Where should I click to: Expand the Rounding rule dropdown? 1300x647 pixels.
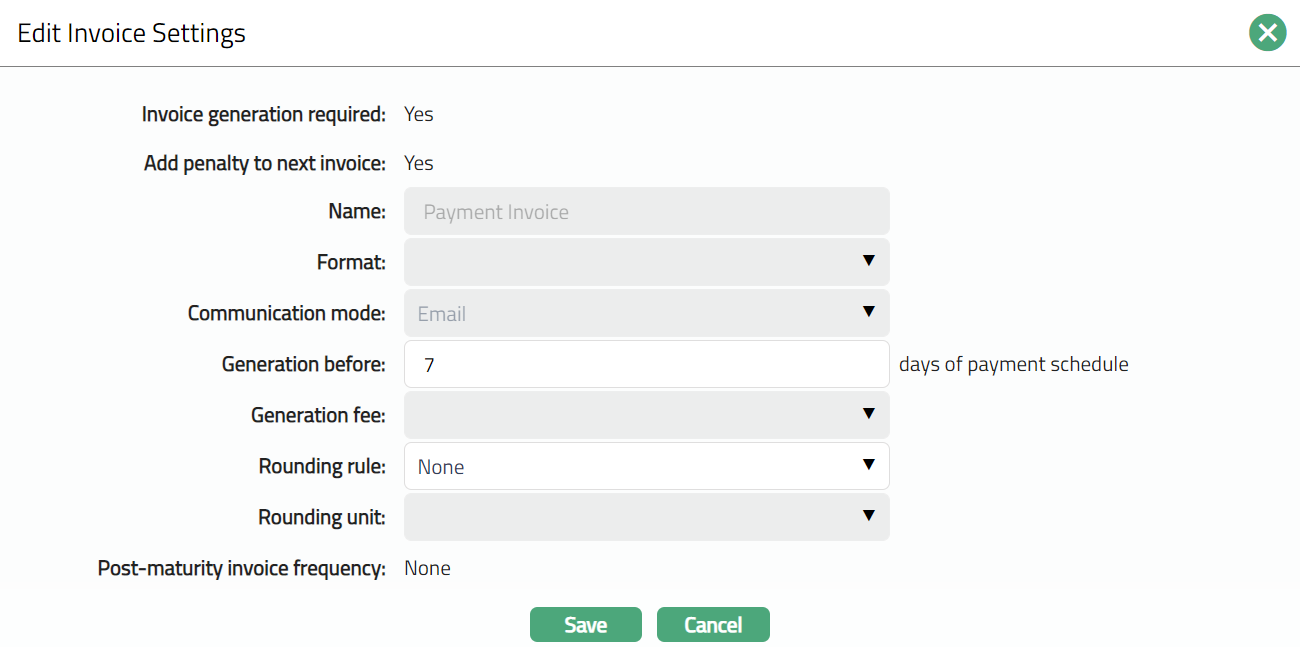pos(646,467)
